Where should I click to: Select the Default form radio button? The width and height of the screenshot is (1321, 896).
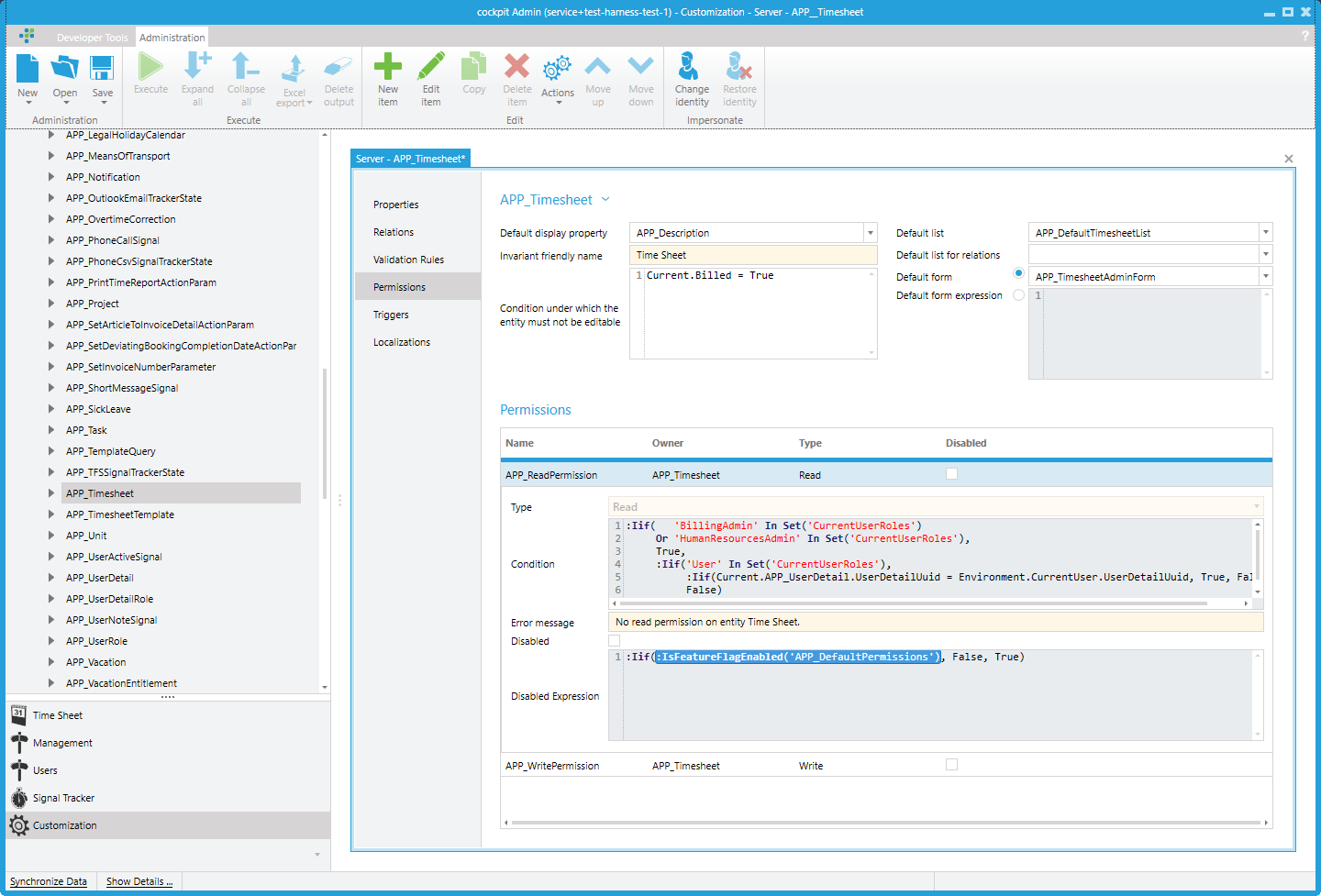(1018, 273)
